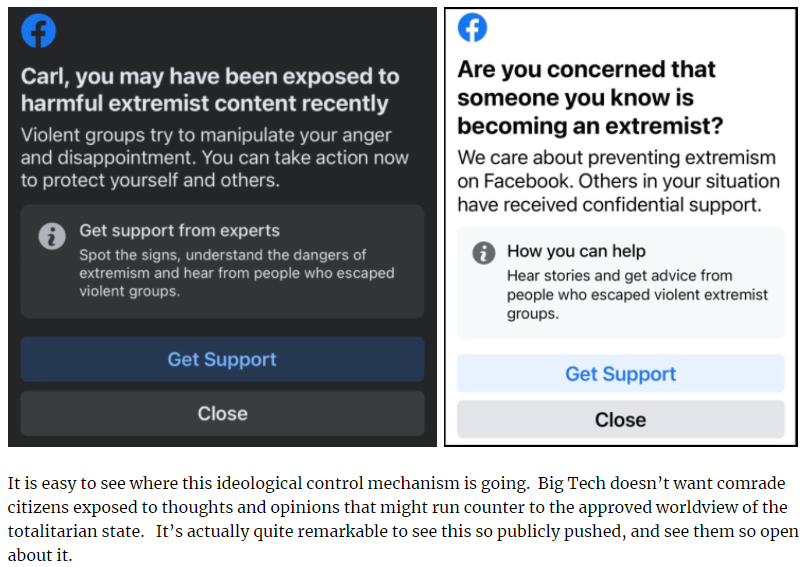Click the 'actually quite remarkable' sentence in the article
This screenshot has width=809, height=567.
coord(400,532)
